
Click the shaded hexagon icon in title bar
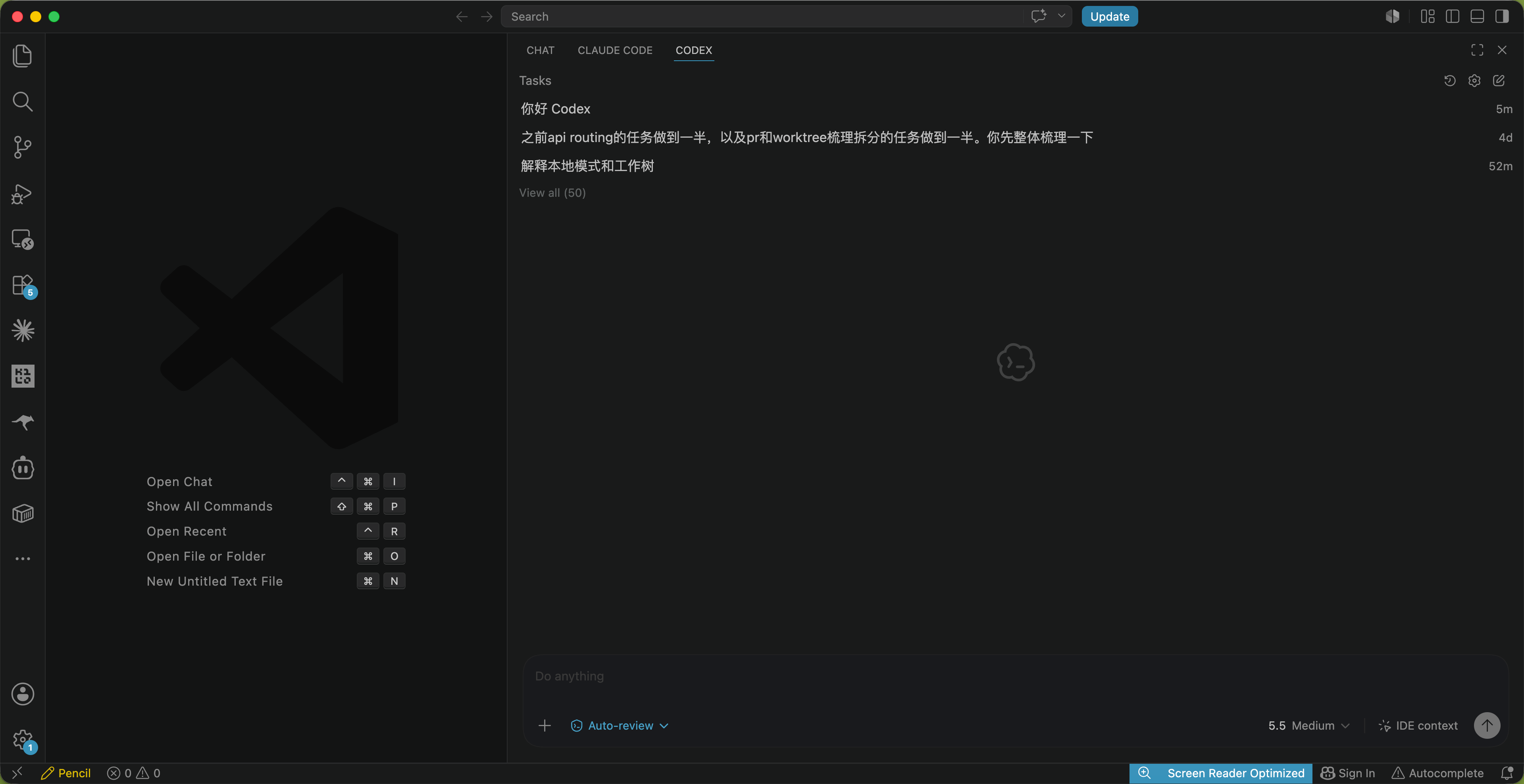click(1393, 17)
